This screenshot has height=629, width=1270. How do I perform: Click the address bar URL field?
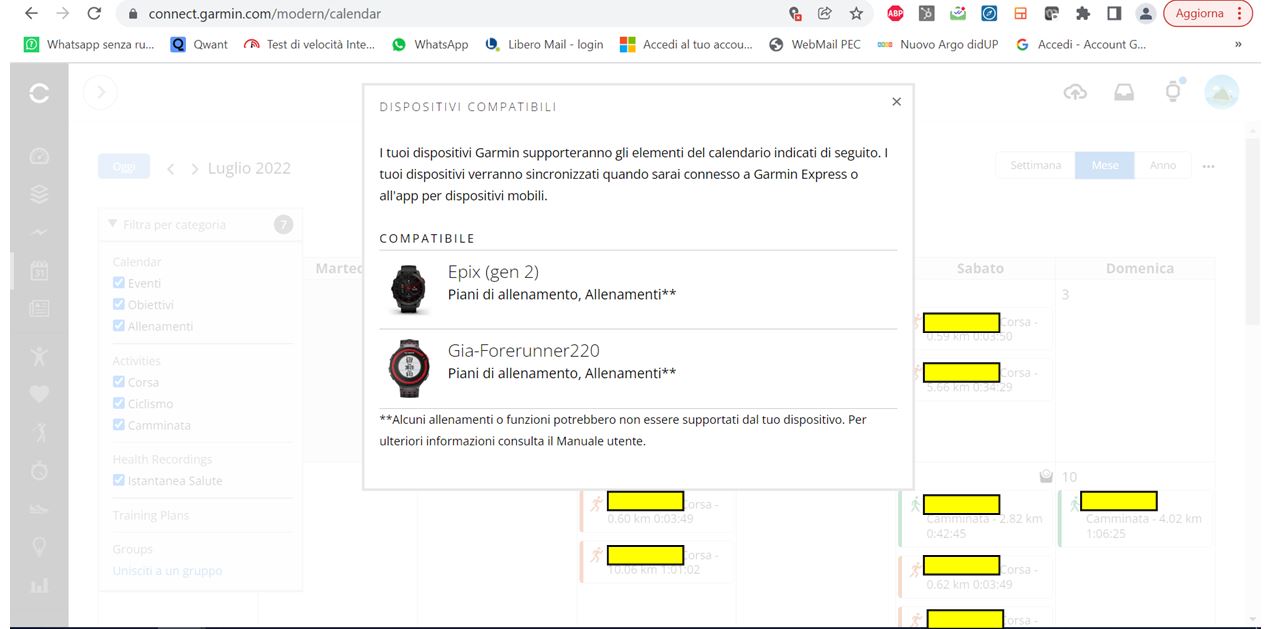click(x=450, y=14)
